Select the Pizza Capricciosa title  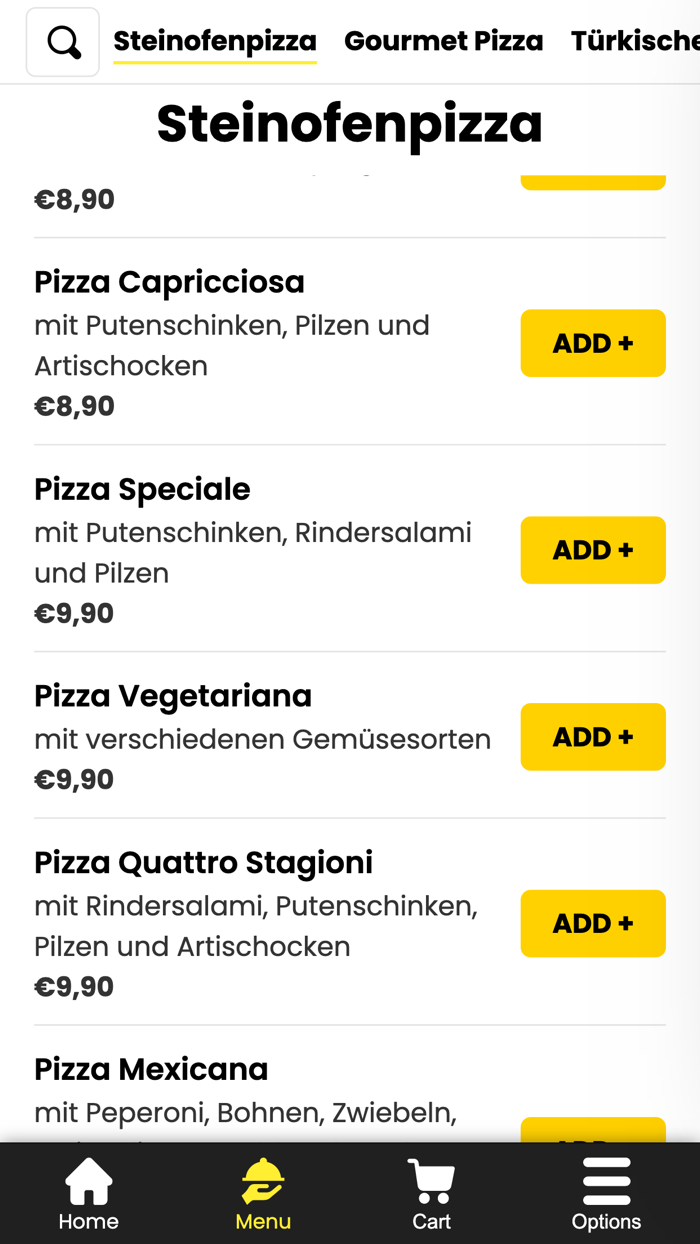coord(169,281)
